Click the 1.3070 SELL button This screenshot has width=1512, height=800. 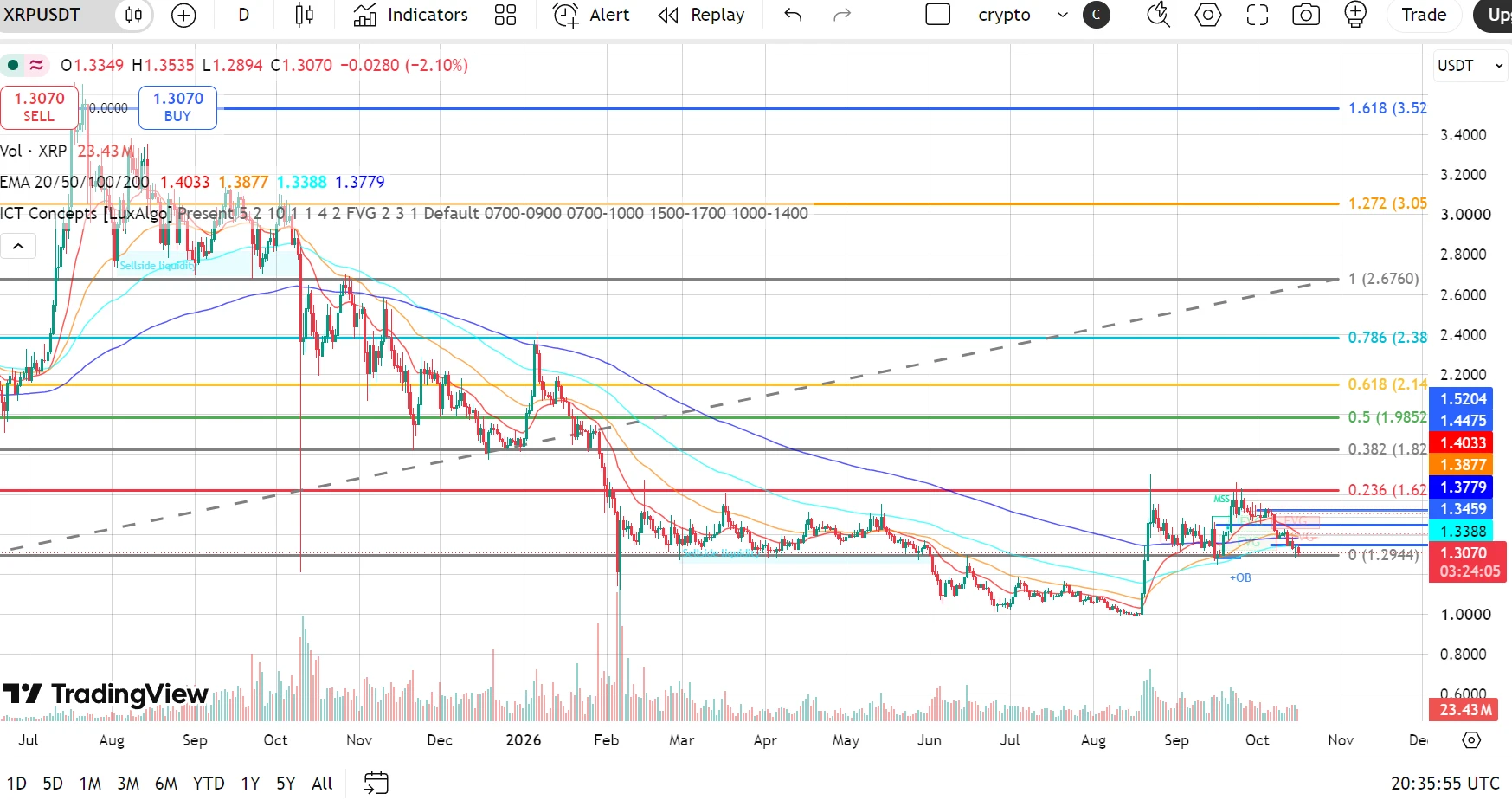(x=39, y=107)
